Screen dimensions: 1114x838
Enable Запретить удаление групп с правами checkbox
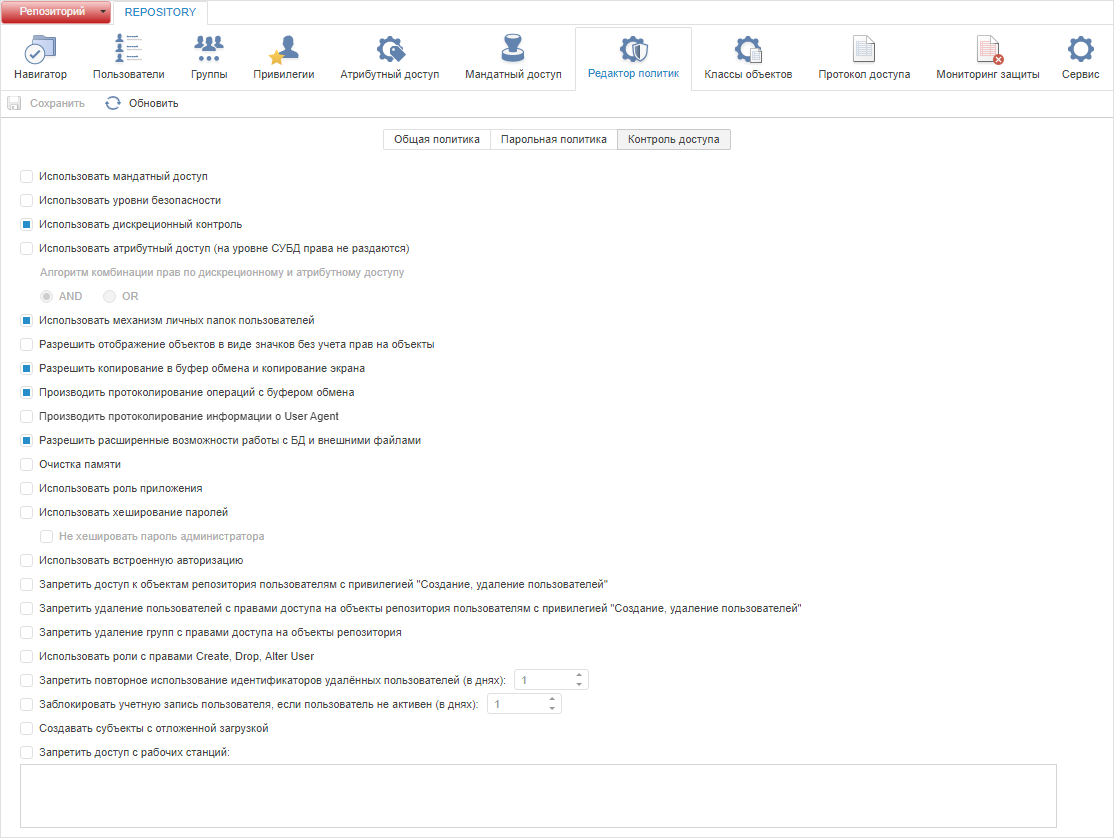[x=26, y=633]
